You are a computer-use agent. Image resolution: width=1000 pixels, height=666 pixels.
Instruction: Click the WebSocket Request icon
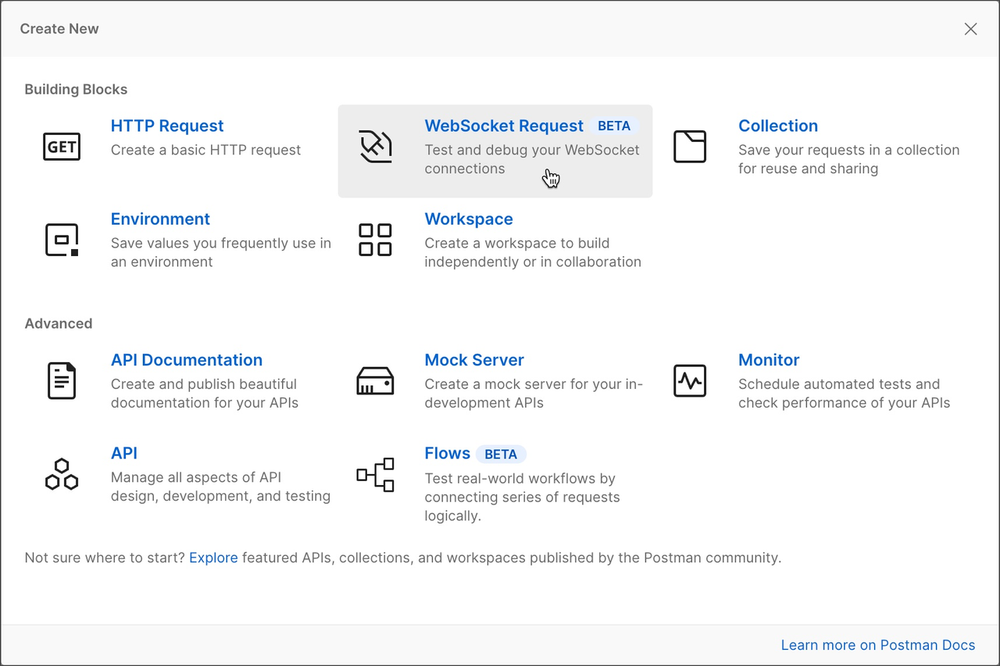375,145
